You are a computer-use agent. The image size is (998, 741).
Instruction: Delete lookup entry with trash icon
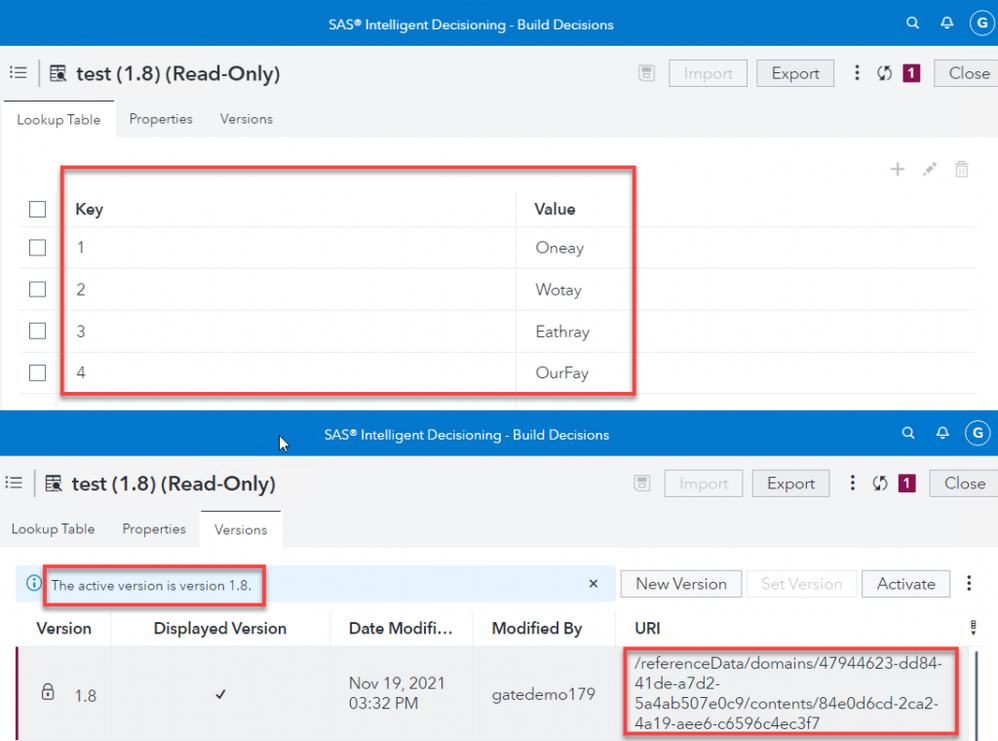click(962, 169)
